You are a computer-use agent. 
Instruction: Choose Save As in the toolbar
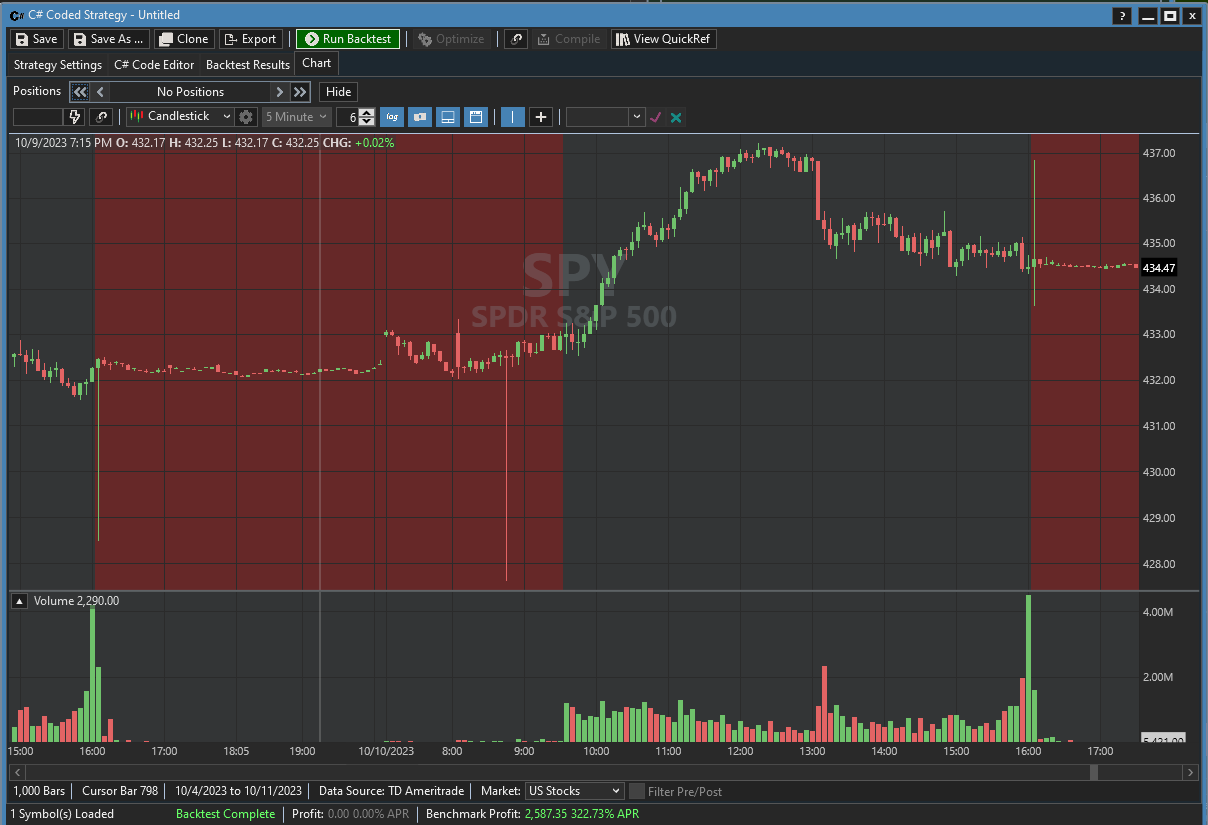[x=109, y=39]
